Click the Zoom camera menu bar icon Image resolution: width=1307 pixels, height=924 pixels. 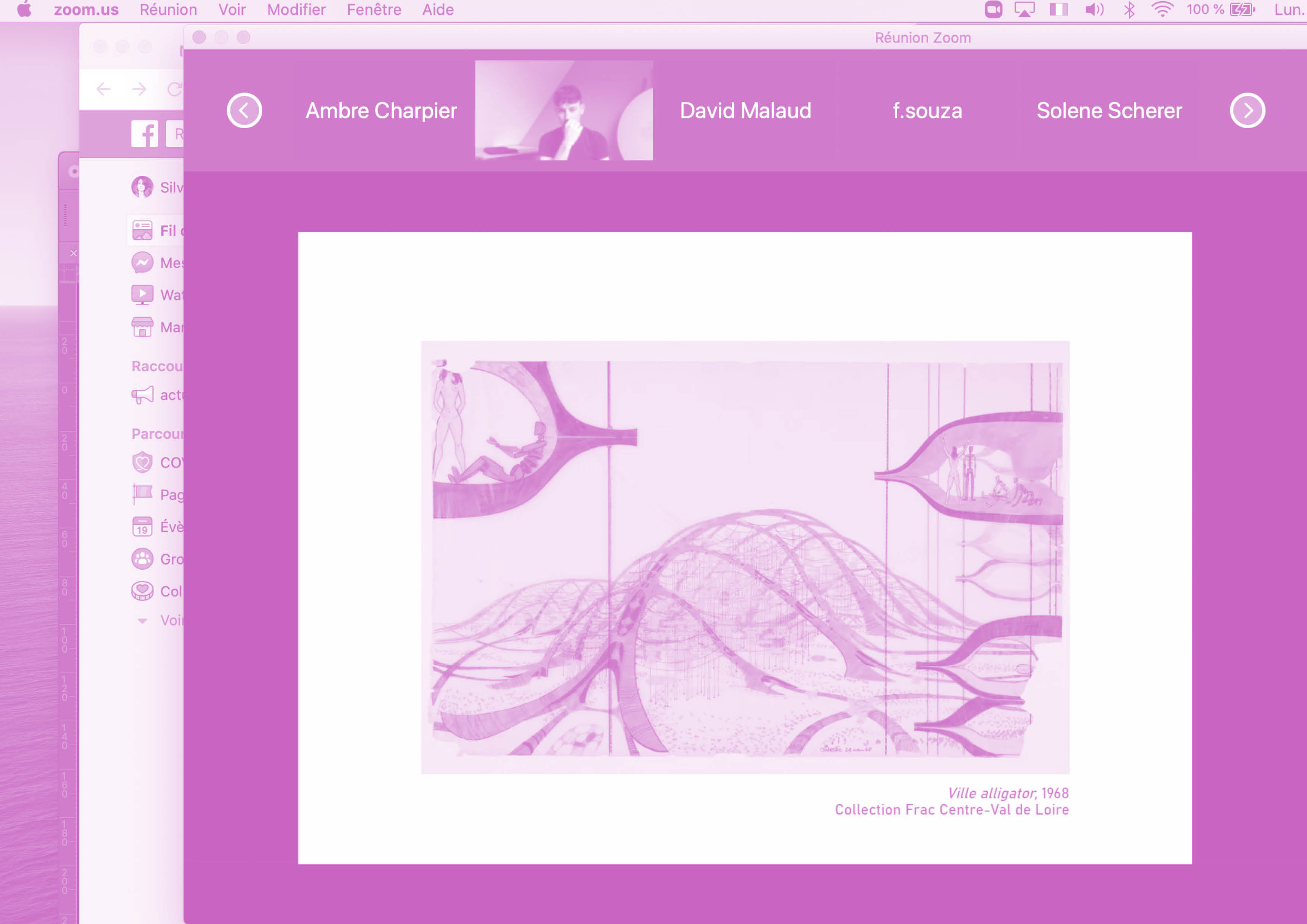click(993, 10)
